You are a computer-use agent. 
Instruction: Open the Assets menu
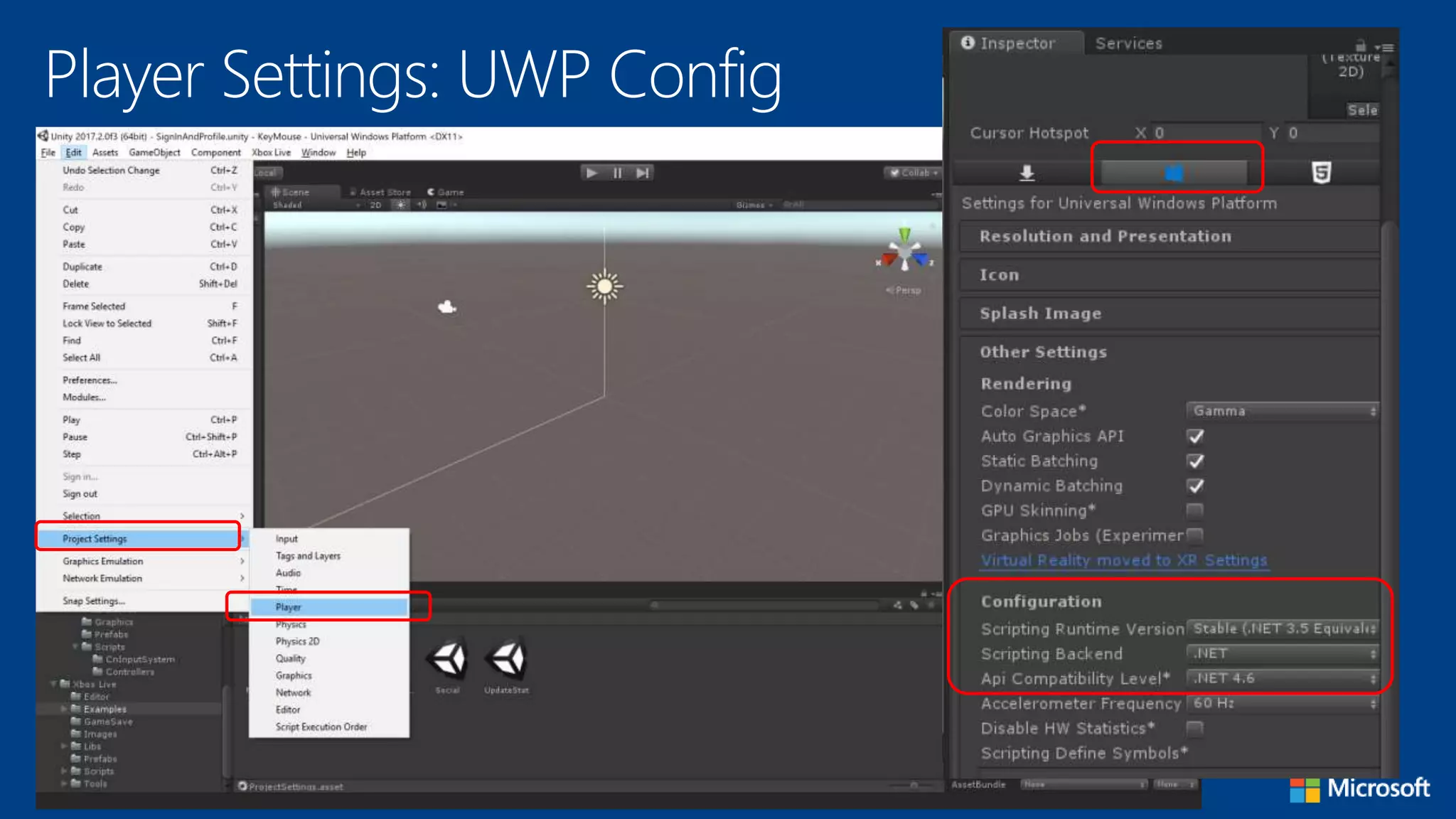tap(105, 153)
